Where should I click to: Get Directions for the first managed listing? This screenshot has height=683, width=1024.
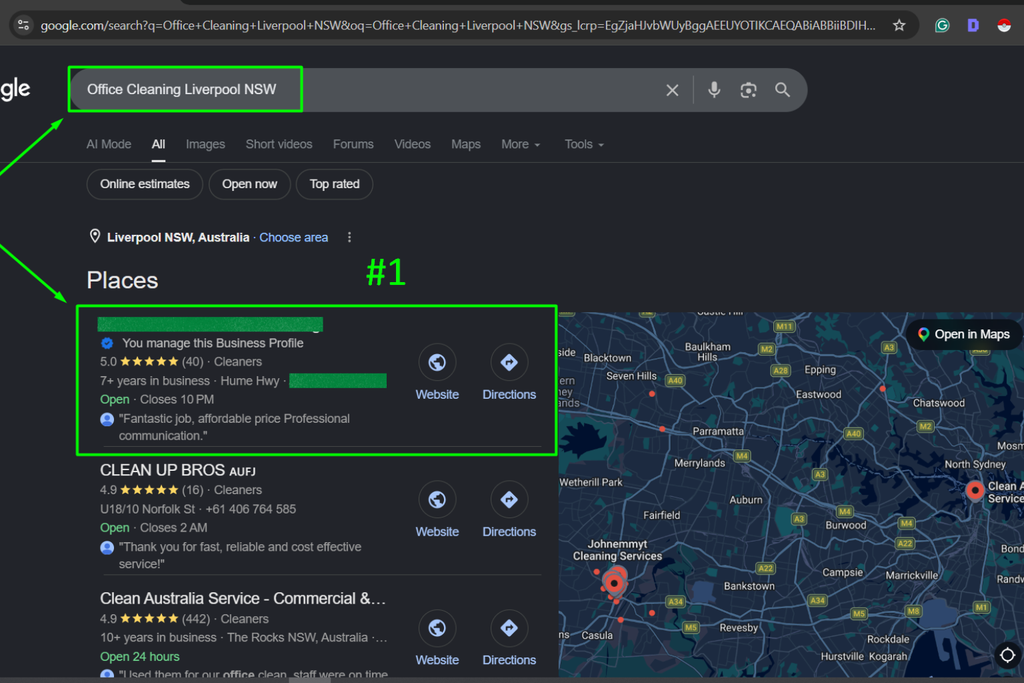pyautogui.click(x=509, y=373)
